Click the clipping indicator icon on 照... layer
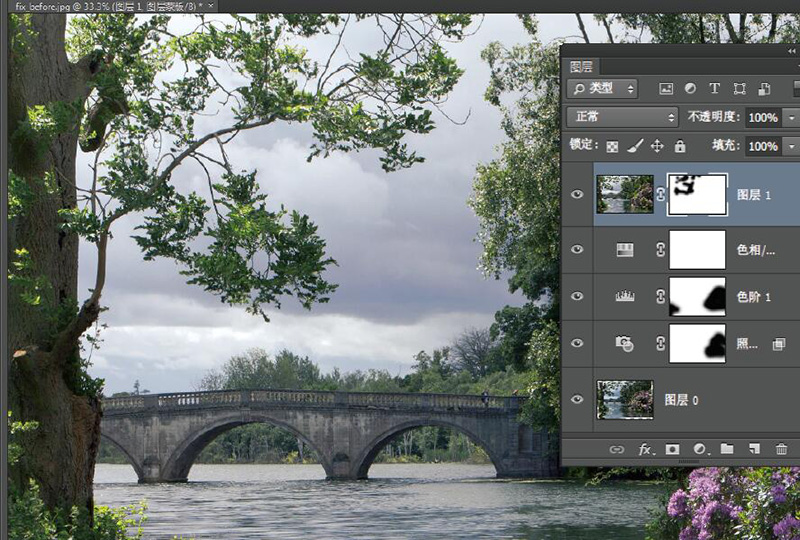800x540 pixels. pos(779,344)
